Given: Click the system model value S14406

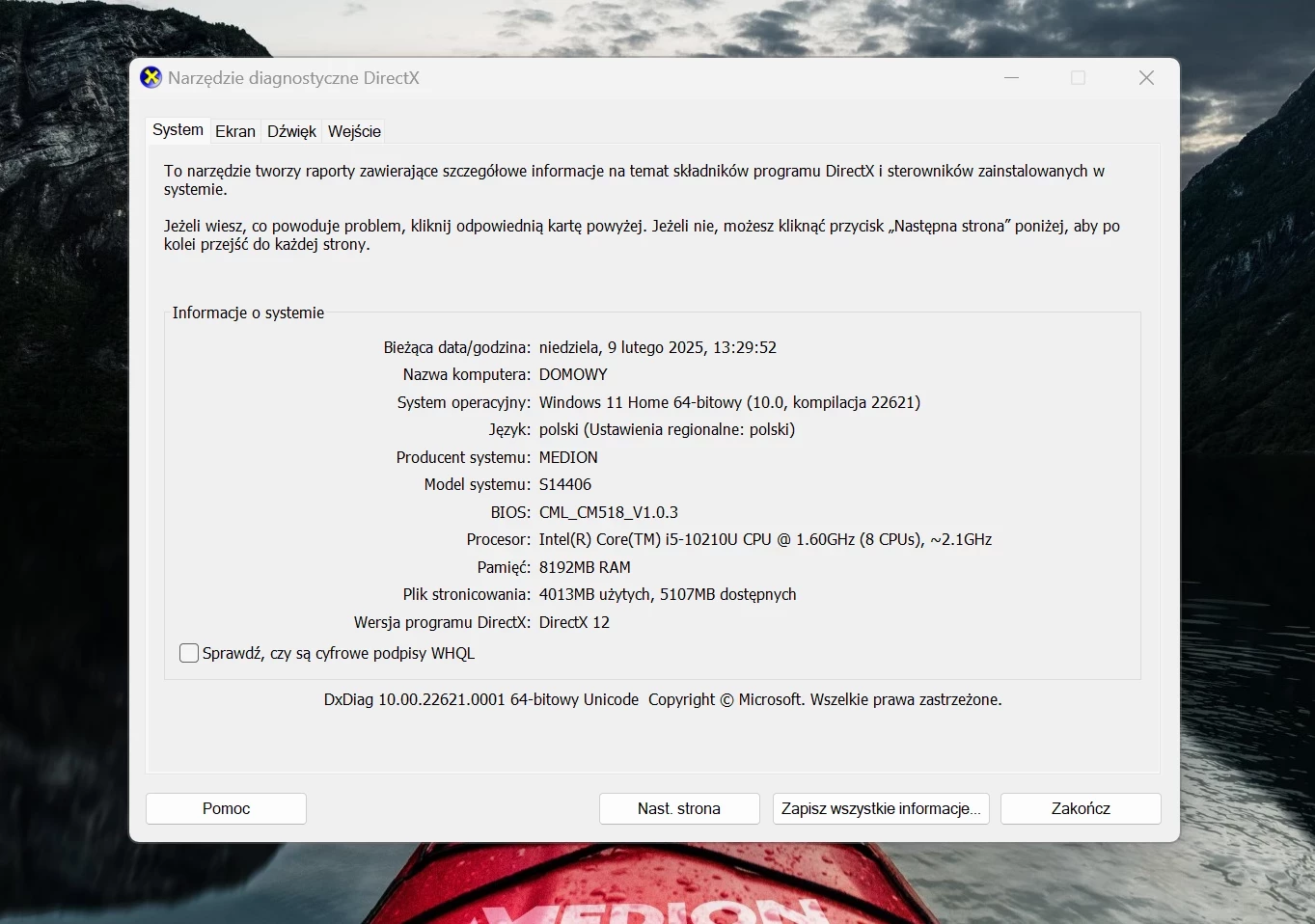Looking at the screenshot, I should pos(565,484).
